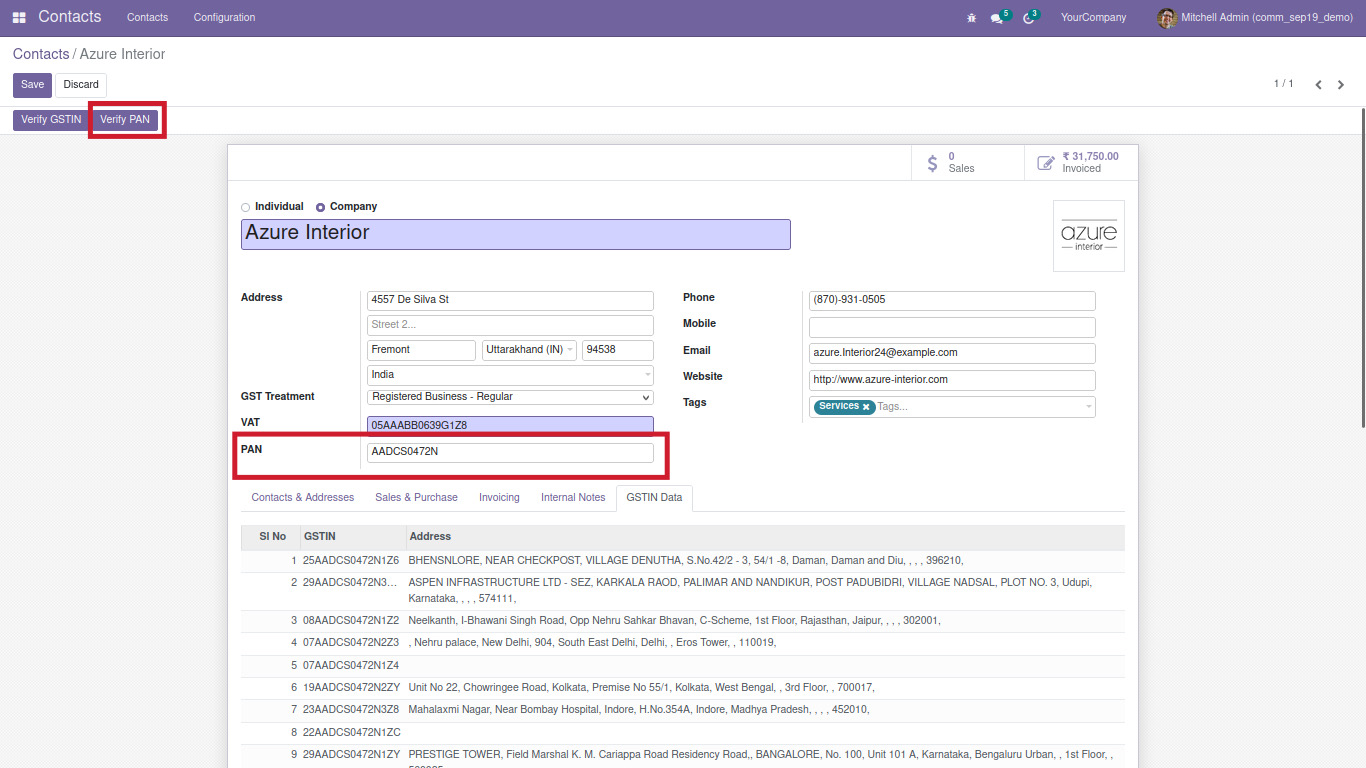
Task: Open the messages chat icon
Action: point(997,18)
